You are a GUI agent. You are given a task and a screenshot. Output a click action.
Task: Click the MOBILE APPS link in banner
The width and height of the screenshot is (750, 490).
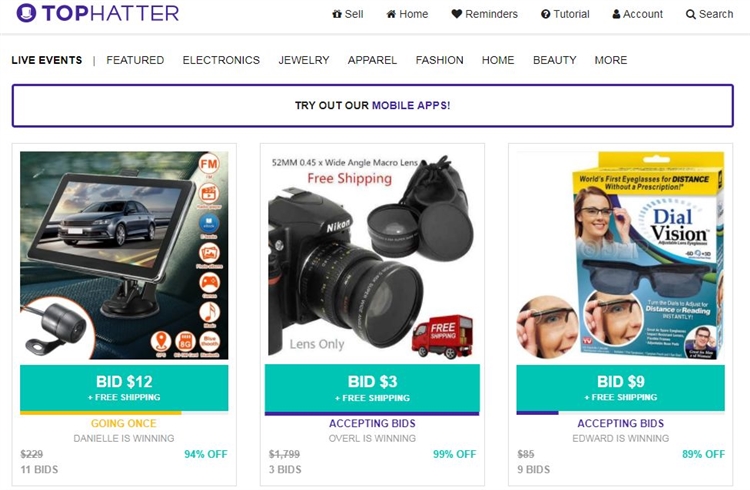point(411,105)
